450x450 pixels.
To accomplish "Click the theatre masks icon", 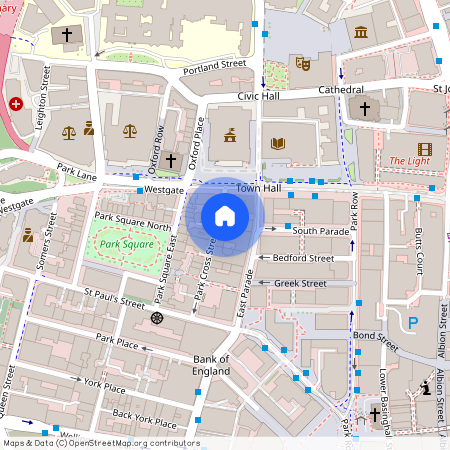I will click(303, 63).
